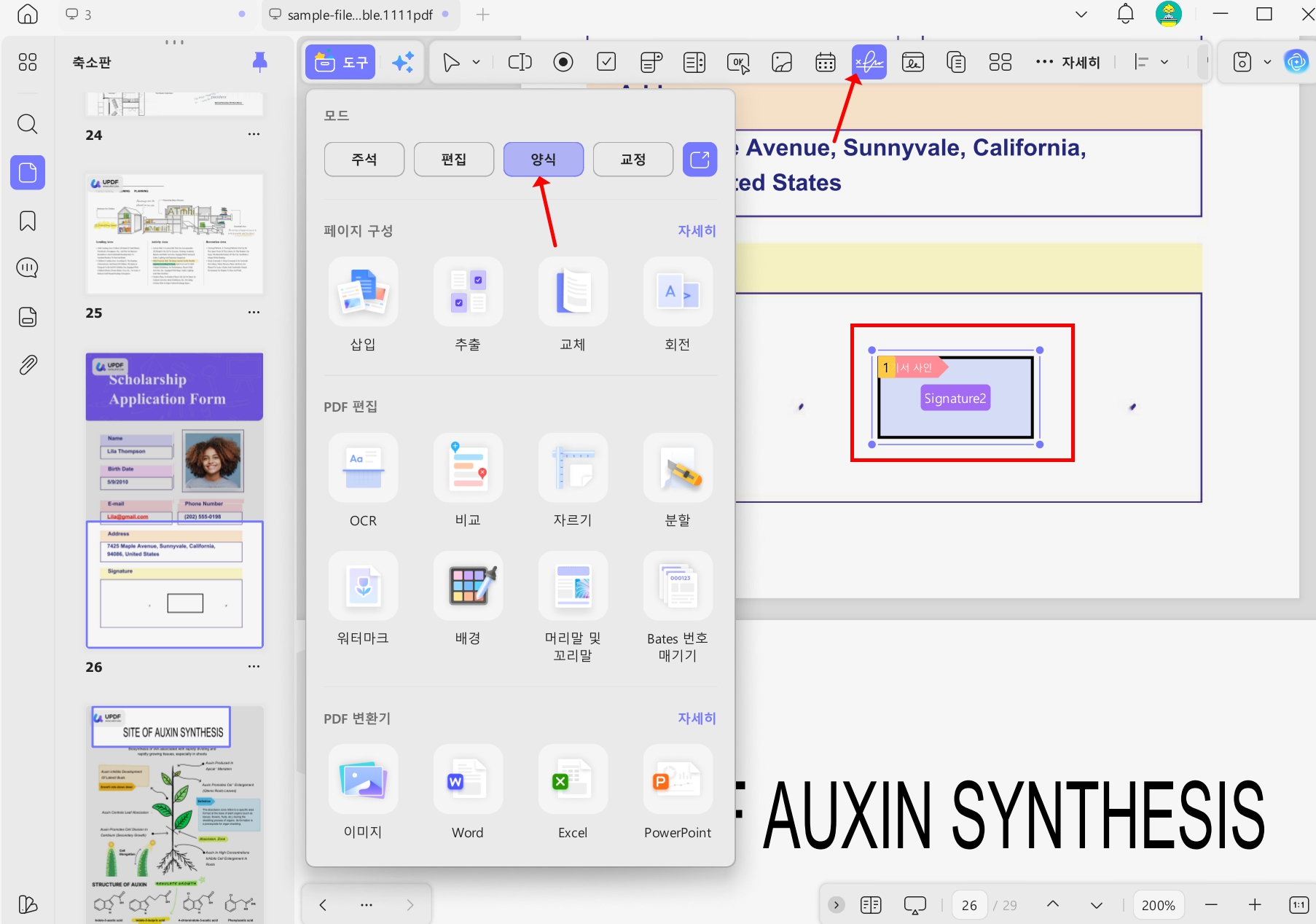Add a new tab
1316x924 pixels.
[482, 14]
